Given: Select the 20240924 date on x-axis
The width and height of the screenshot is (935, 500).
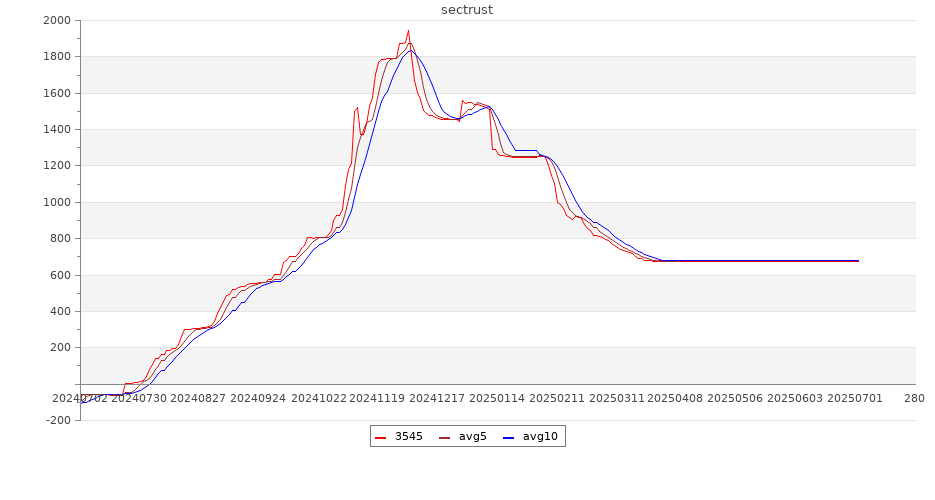Looking at the screenshot, I should [258, 398].
